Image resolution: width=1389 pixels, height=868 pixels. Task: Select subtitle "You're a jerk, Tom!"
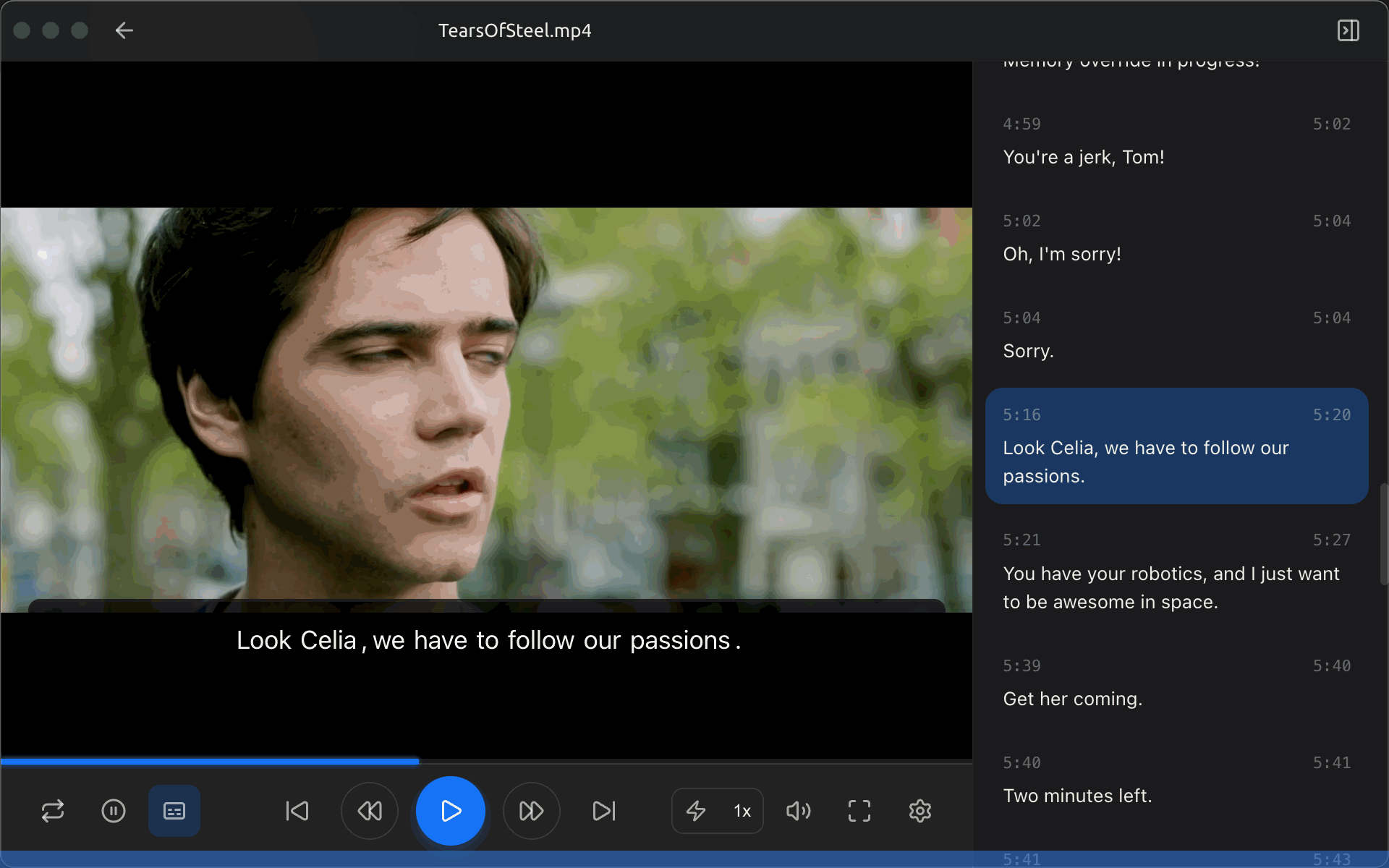point(1083,157)
